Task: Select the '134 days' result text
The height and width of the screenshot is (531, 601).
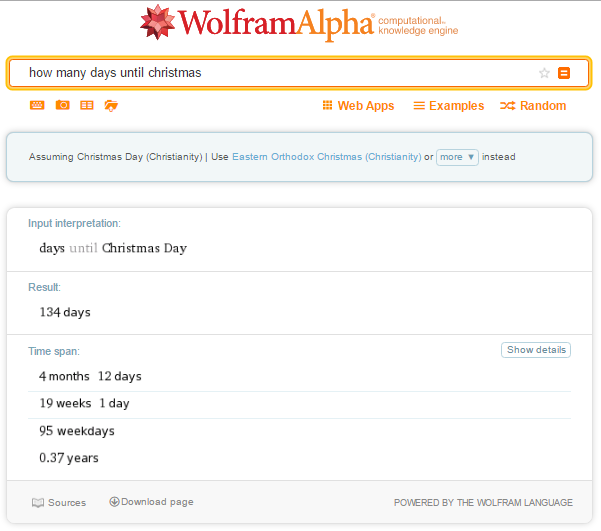Action: pos(65,312)
